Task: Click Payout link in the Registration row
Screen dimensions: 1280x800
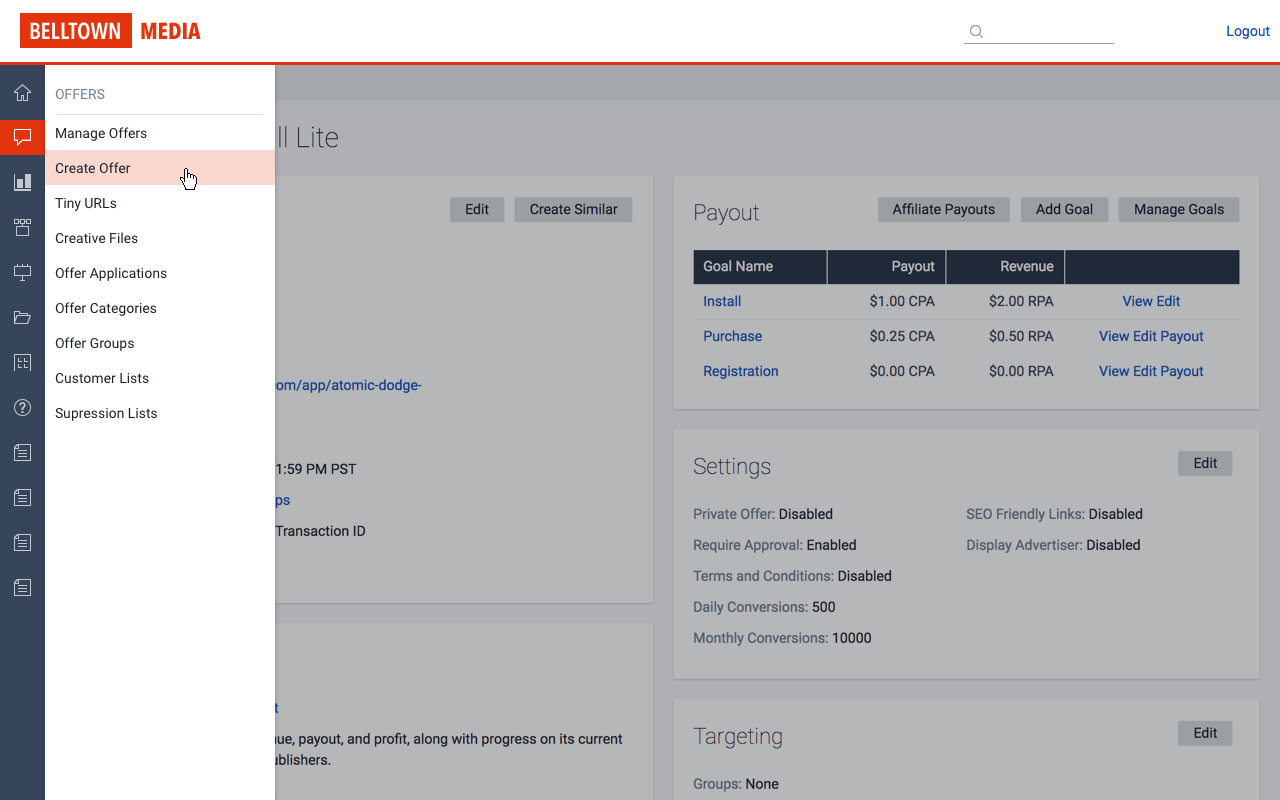Action: click(1182, 371)
